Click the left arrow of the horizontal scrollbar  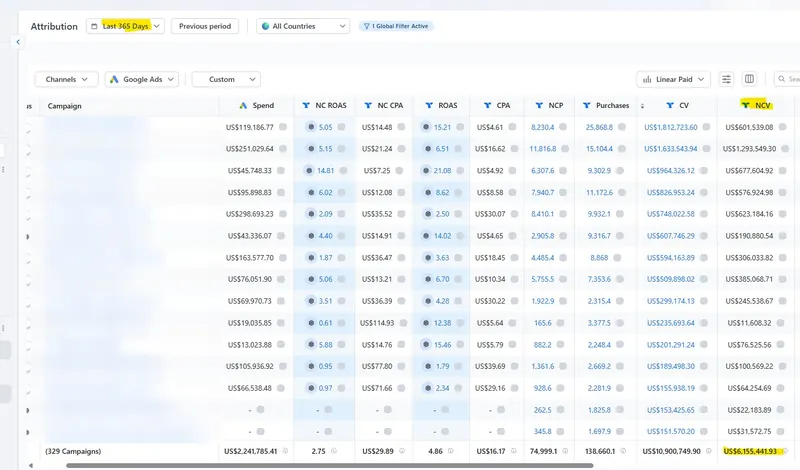coord(31,465)
